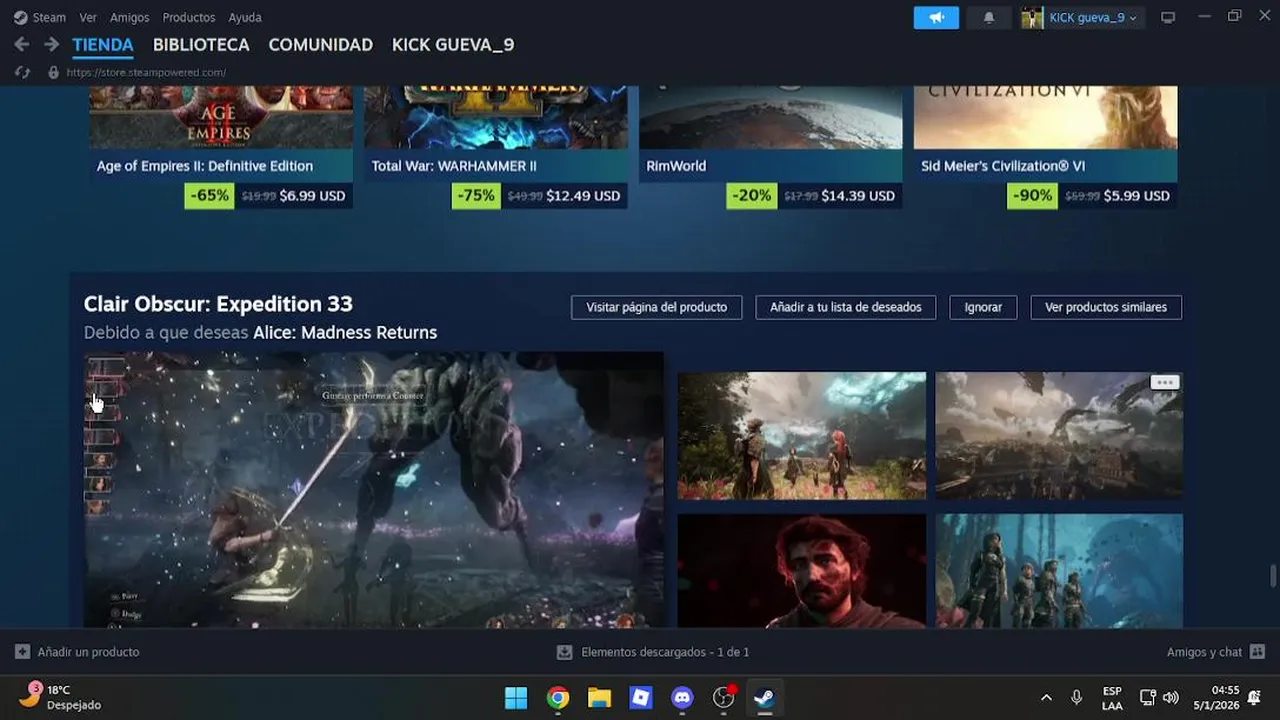The image size is (1280, 720).
Task: Click the $12.49 USD price
Action: point(583,196)
